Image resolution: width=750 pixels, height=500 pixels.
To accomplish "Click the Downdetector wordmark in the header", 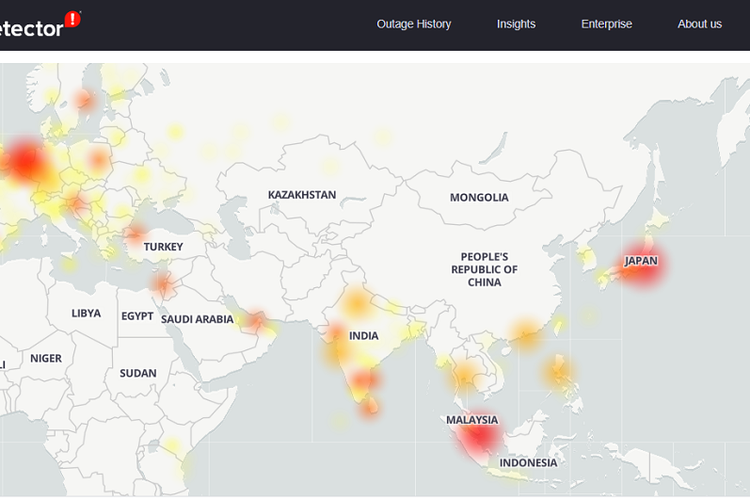I will click(x=30, y=27).
